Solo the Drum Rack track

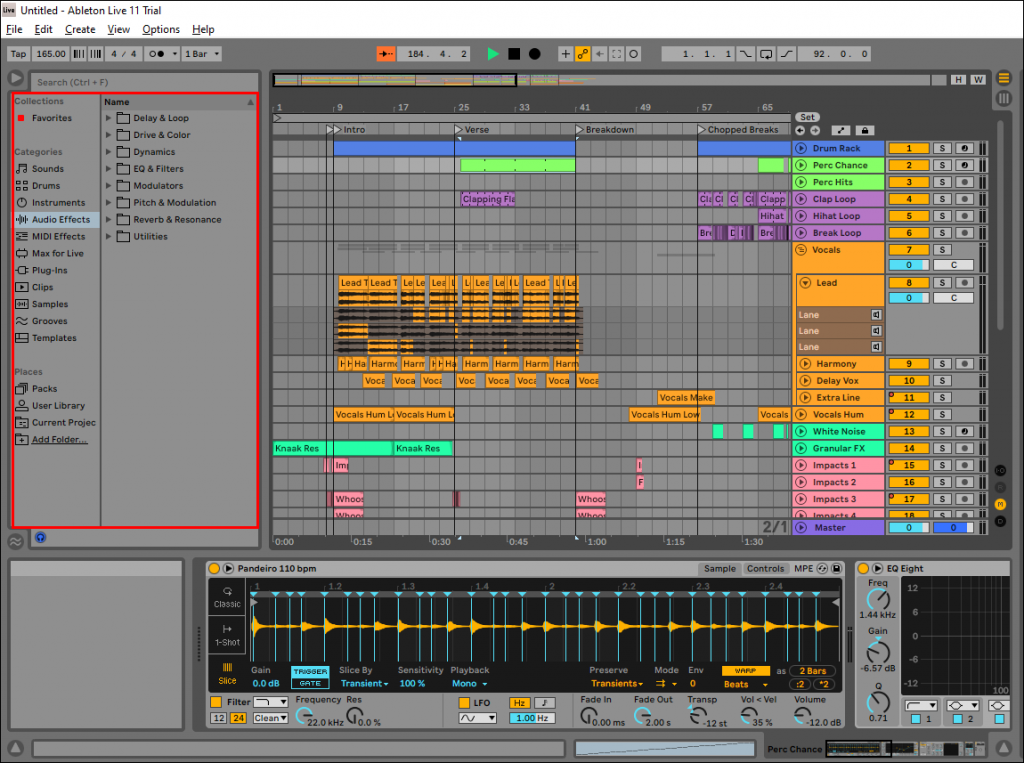click(942, 148)
